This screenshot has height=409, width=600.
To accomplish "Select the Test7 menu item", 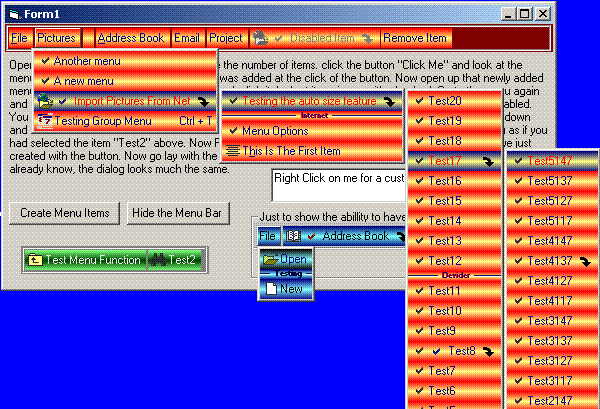I will point(455,370).
